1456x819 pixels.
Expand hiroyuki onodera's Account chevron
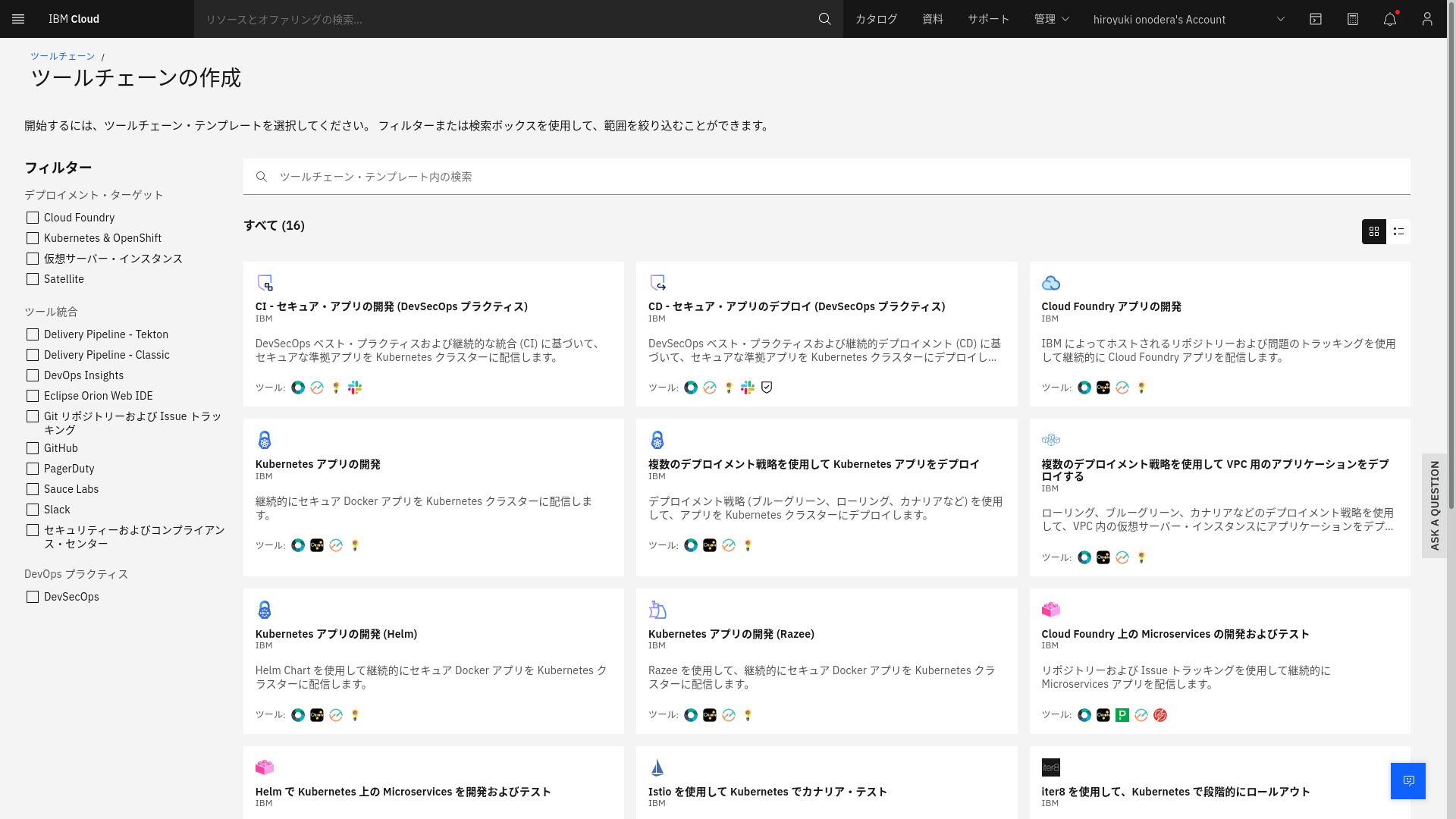tap(1281, 19)
